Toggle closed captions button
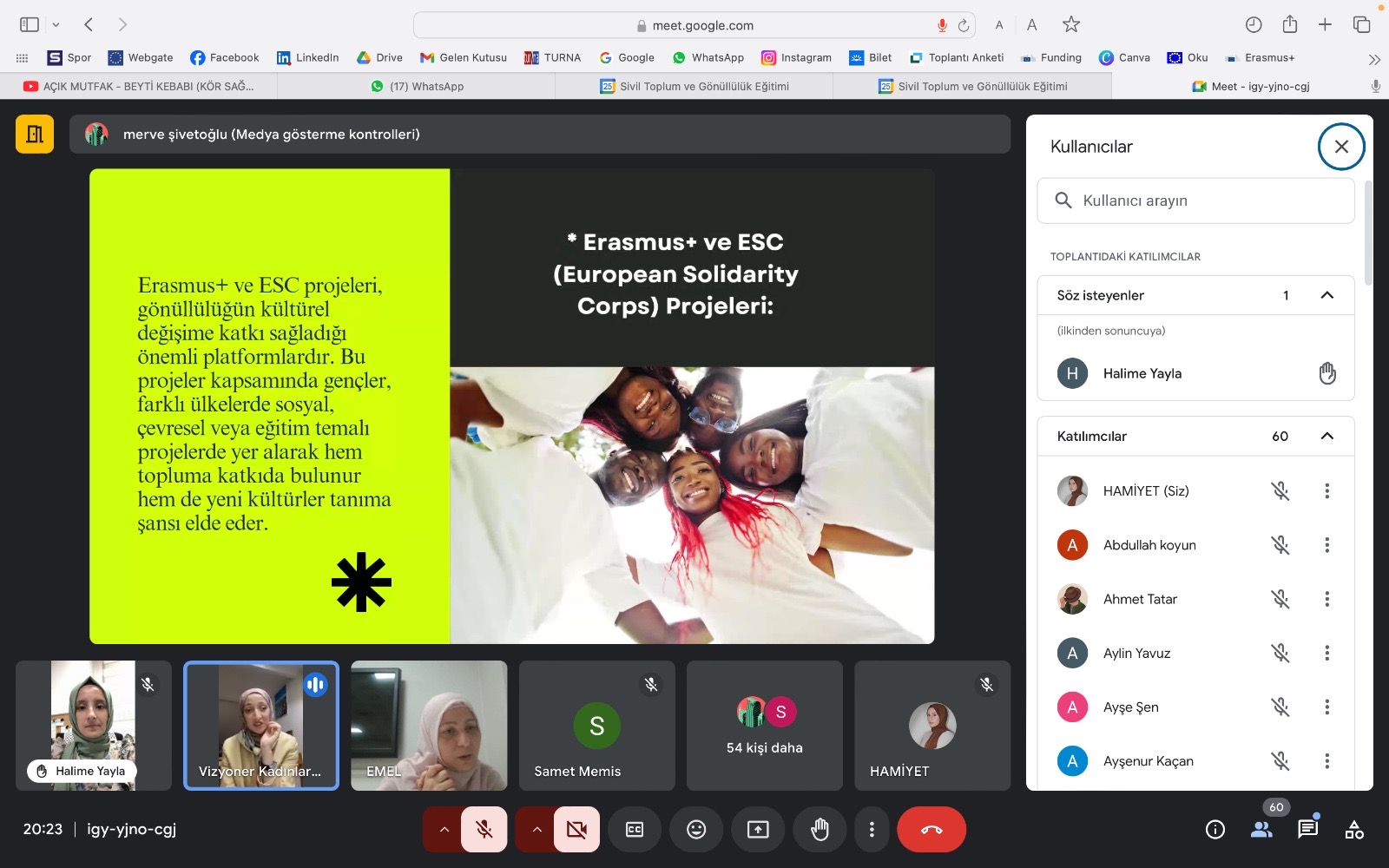Viewport: 1389px width, 868px height. [x=635, y=830]
